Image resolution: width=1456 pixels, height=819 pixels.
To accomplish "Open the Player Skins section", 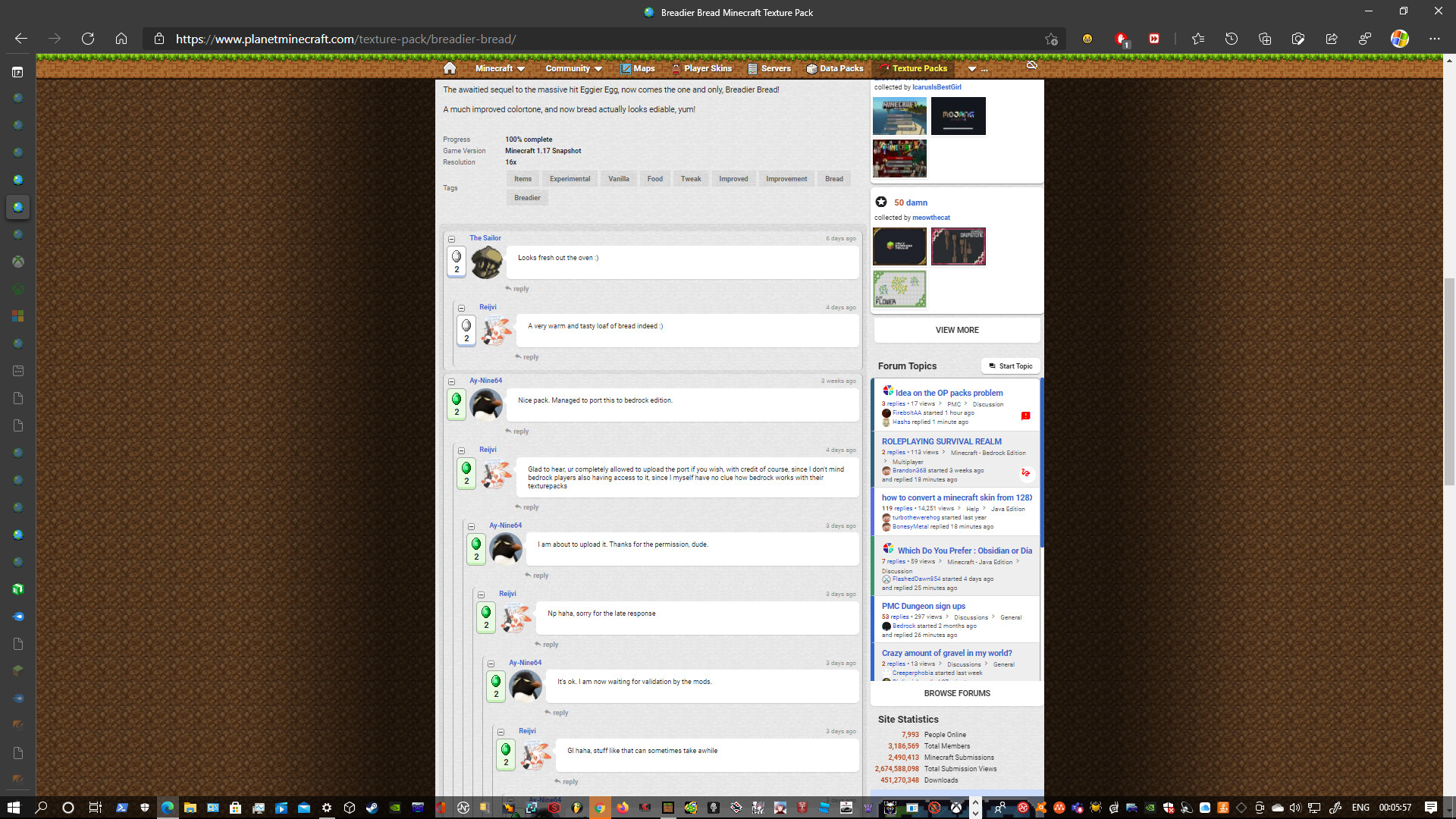I will tap(707, 68).
